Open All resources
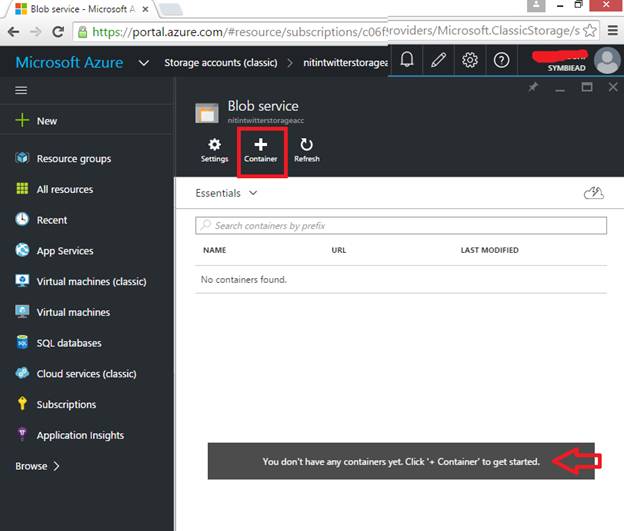 pyautogui.click(x=54, y=189)
